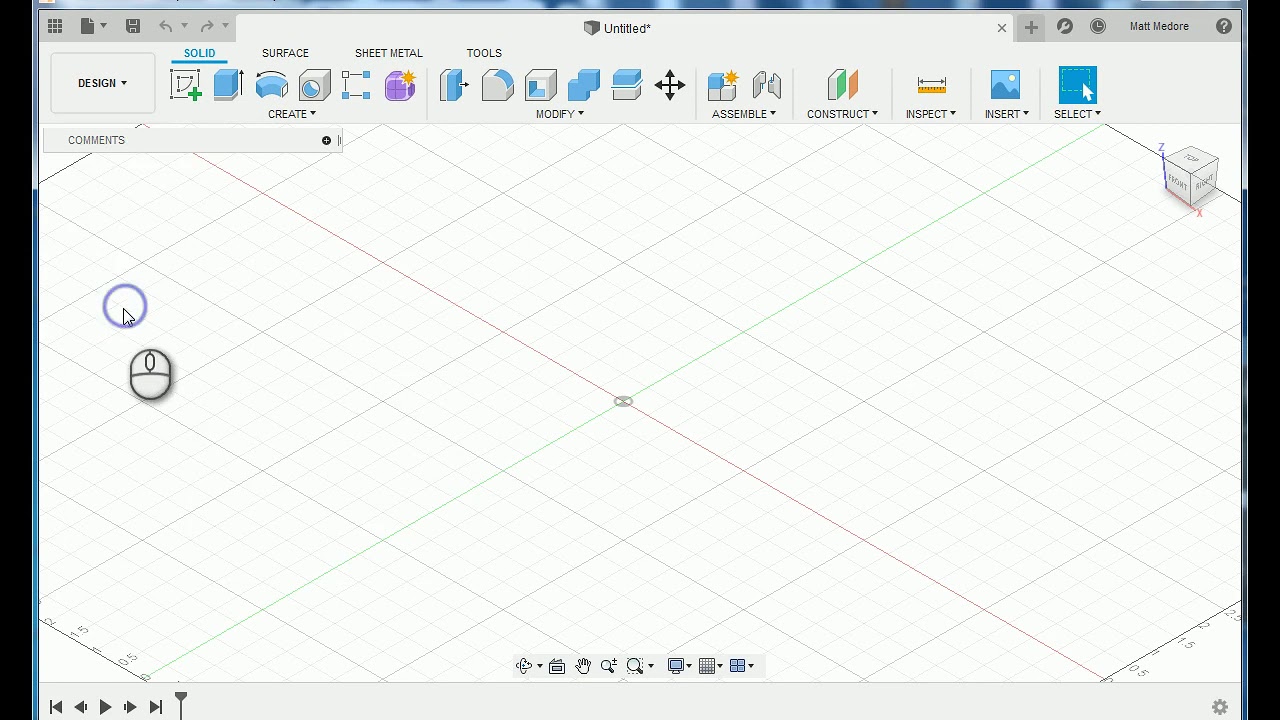Step forward one timeline feature
The height and width of the screenshot is (720, 1280).
click(x=130, y=707)
